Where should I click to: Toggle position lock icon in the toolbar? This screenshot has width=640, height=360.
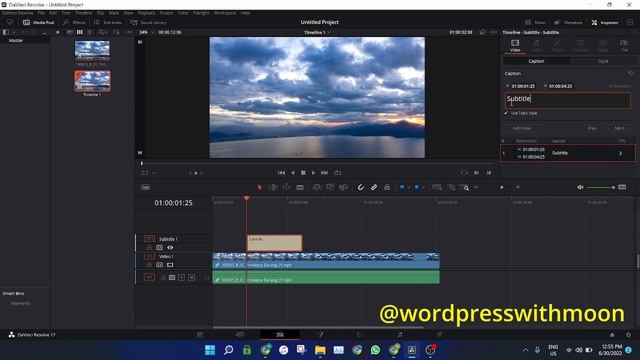pyautogui.click(x=387, y=187)
